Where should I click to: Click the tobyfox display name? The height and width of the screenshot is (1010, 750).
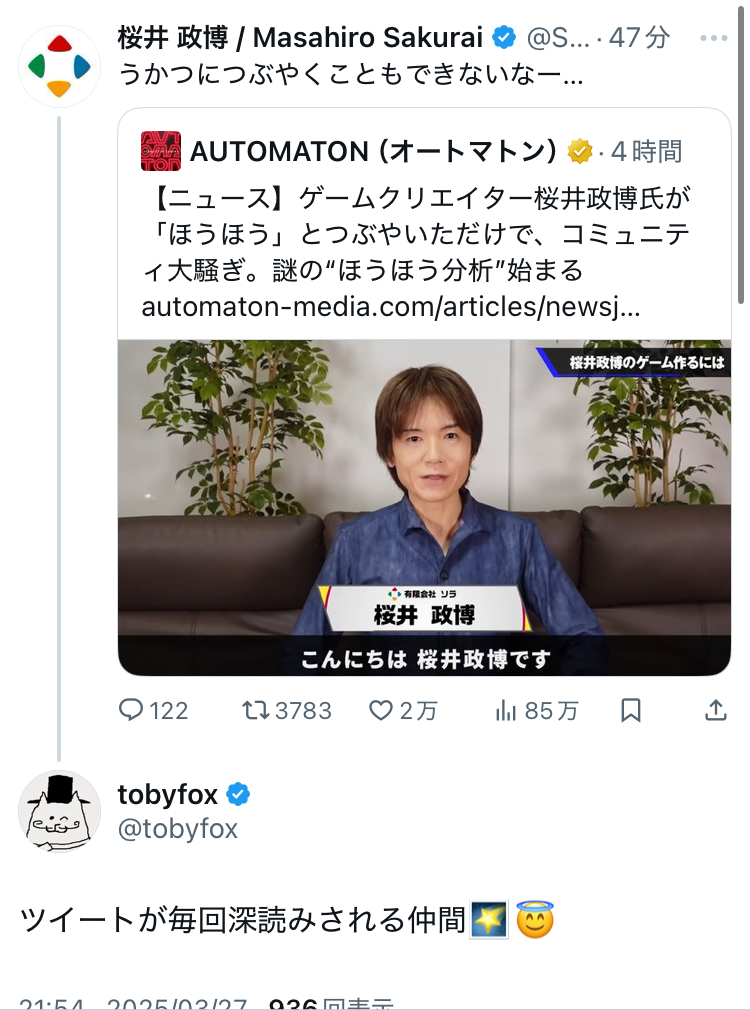point(167,795)
